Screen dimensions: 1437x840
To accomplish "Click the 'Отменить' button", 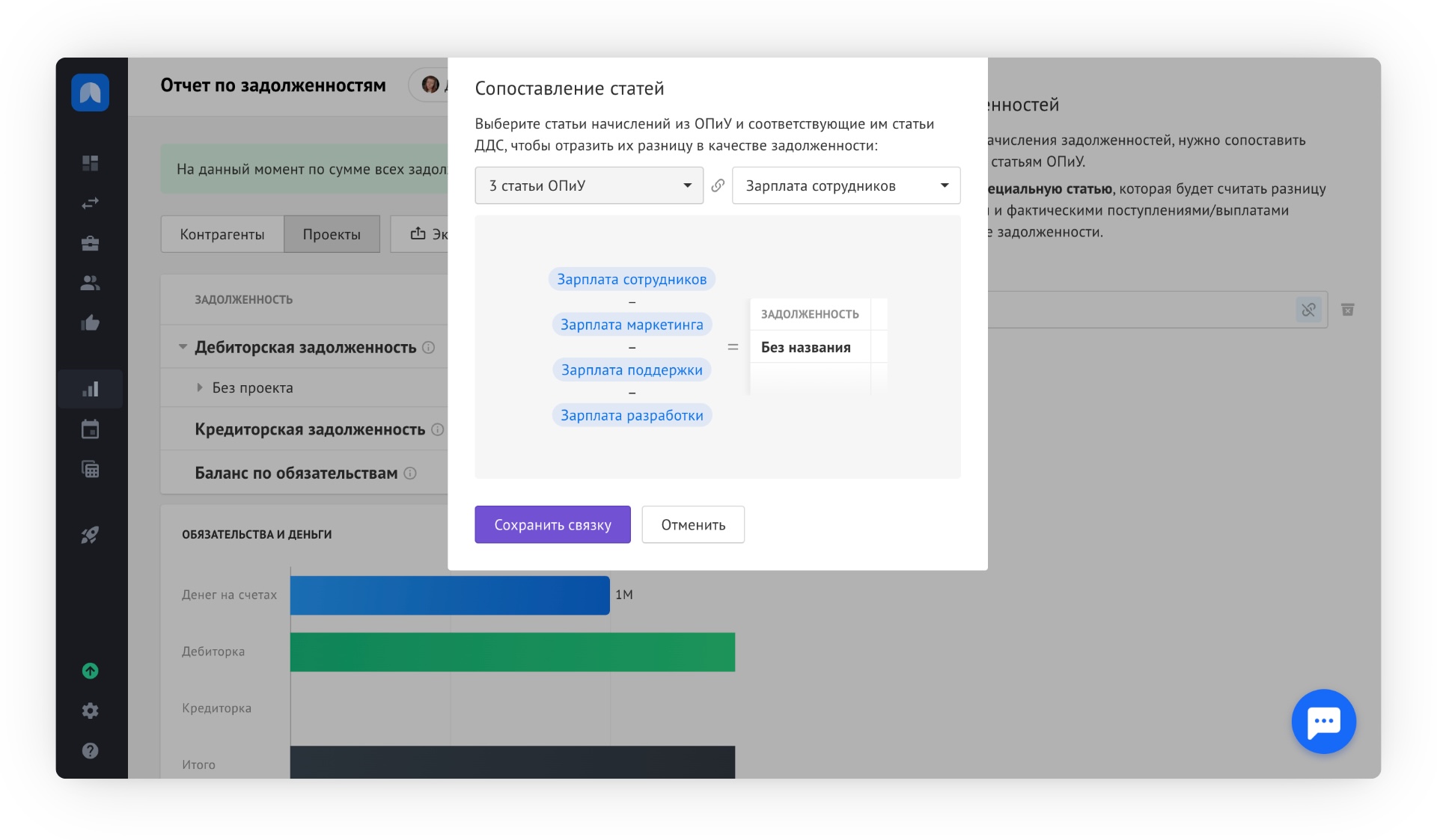I will tap(692, 524).
